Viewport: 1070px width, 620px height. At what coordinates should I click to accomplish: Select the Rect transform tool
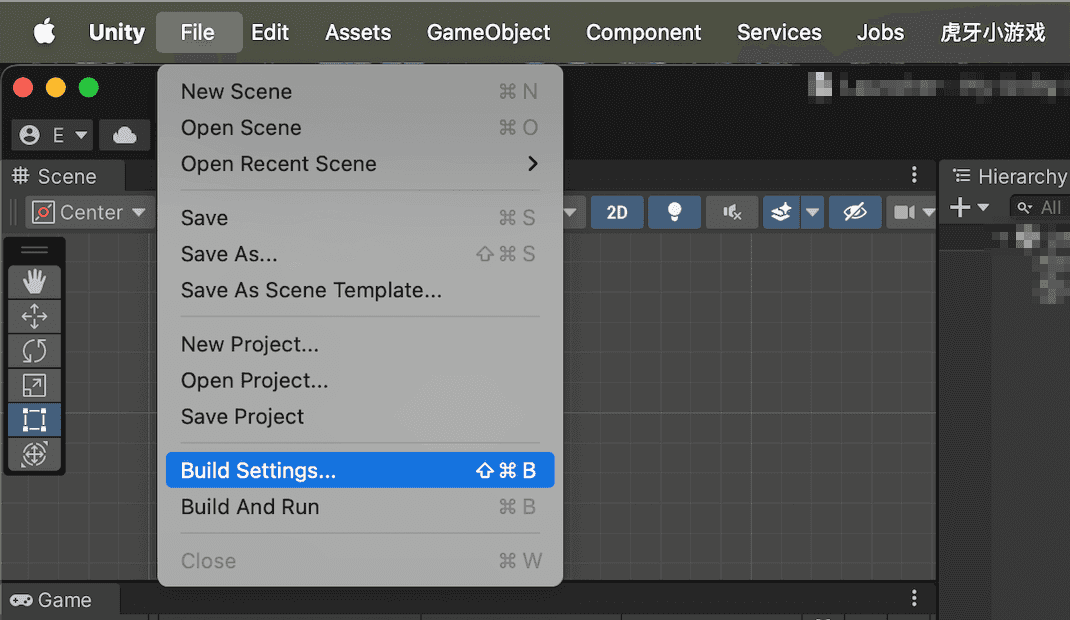[x=34, y=420]
